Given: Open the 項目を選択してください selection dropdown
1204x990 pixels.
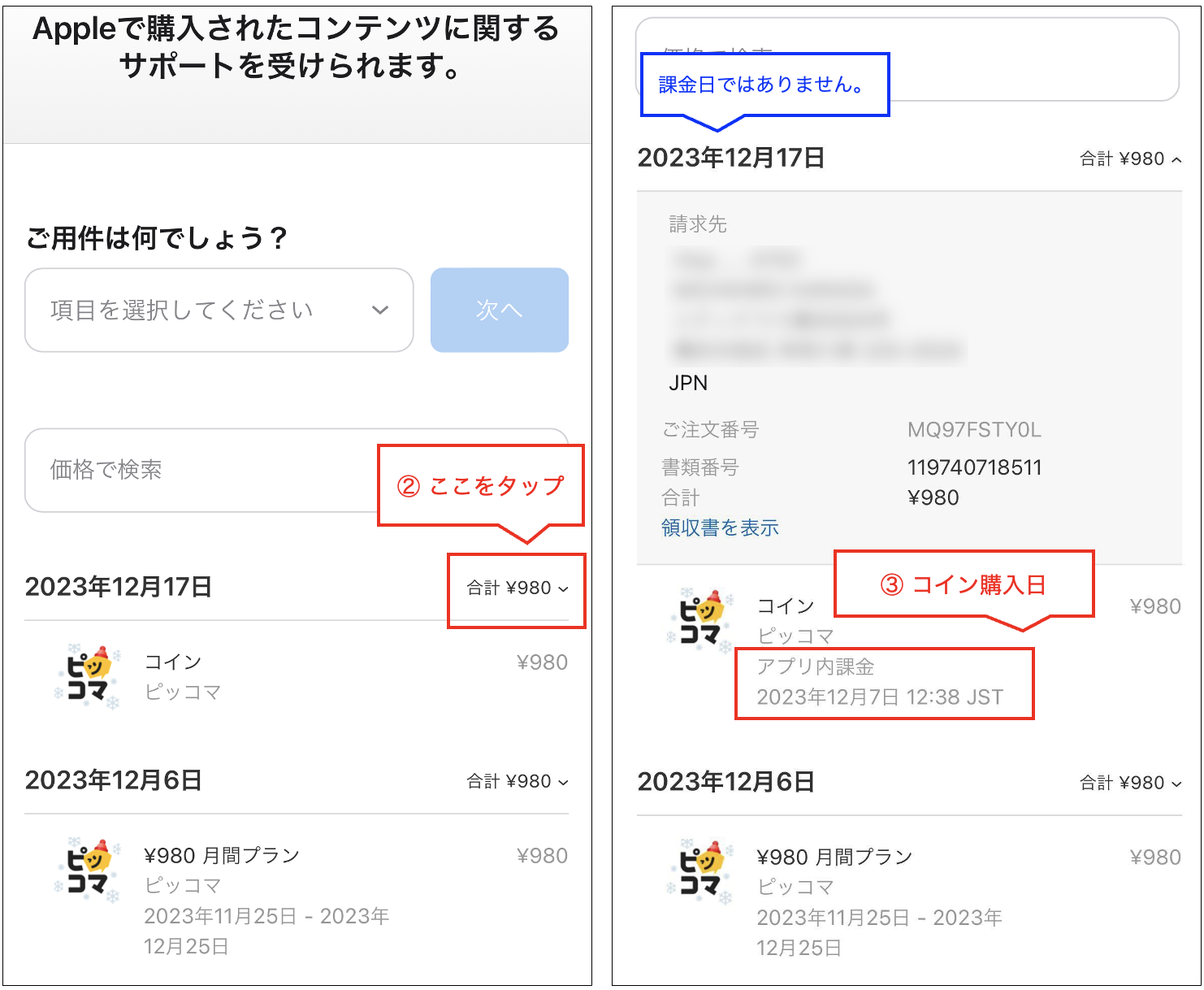Looking at the screenshot, I should click(218, 310).
